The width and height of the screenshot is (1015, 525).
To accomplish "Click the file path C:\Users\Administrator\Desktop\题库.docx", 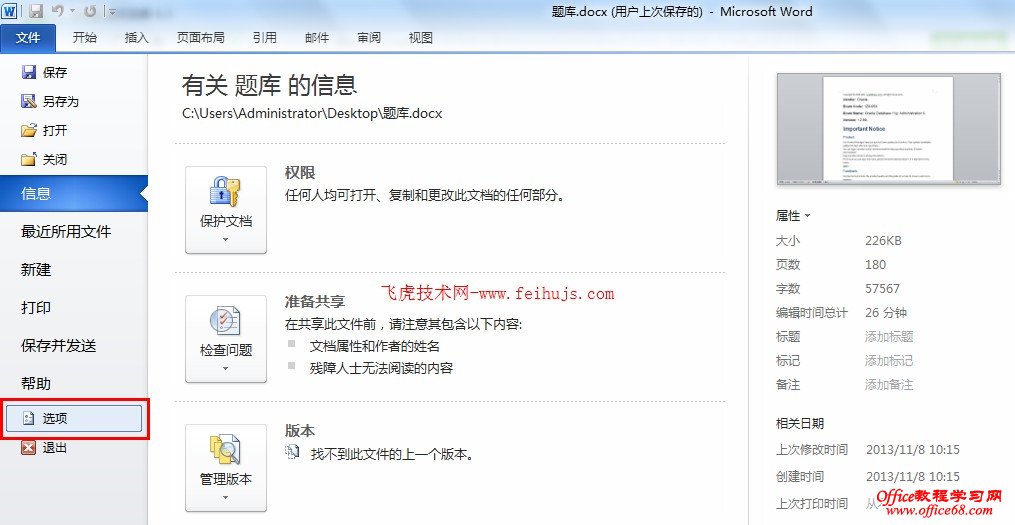I will click(x=312, y=113).
